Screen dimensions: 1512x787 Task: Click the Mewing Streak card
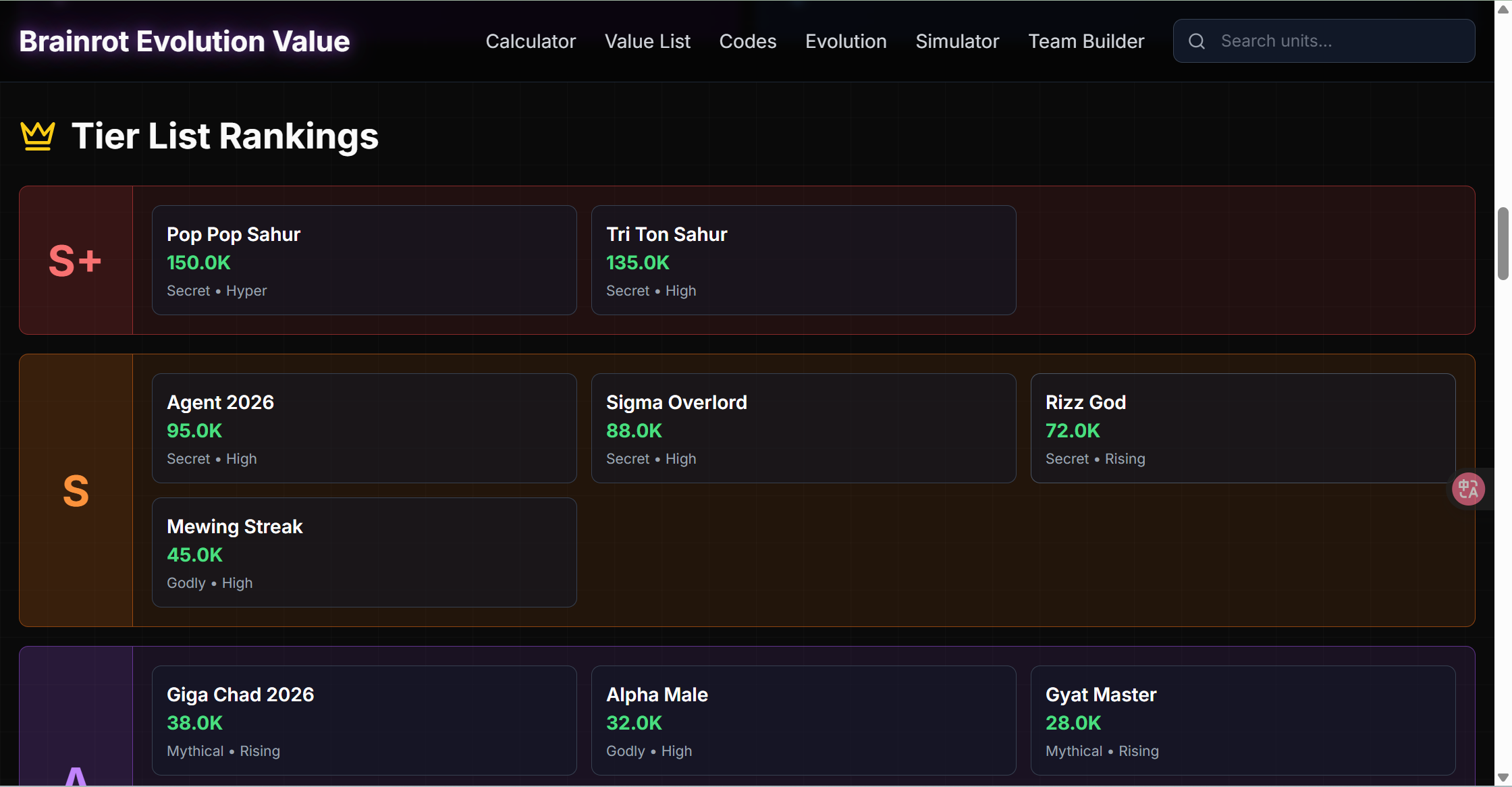pyautogui.click(x=364, y=552)
